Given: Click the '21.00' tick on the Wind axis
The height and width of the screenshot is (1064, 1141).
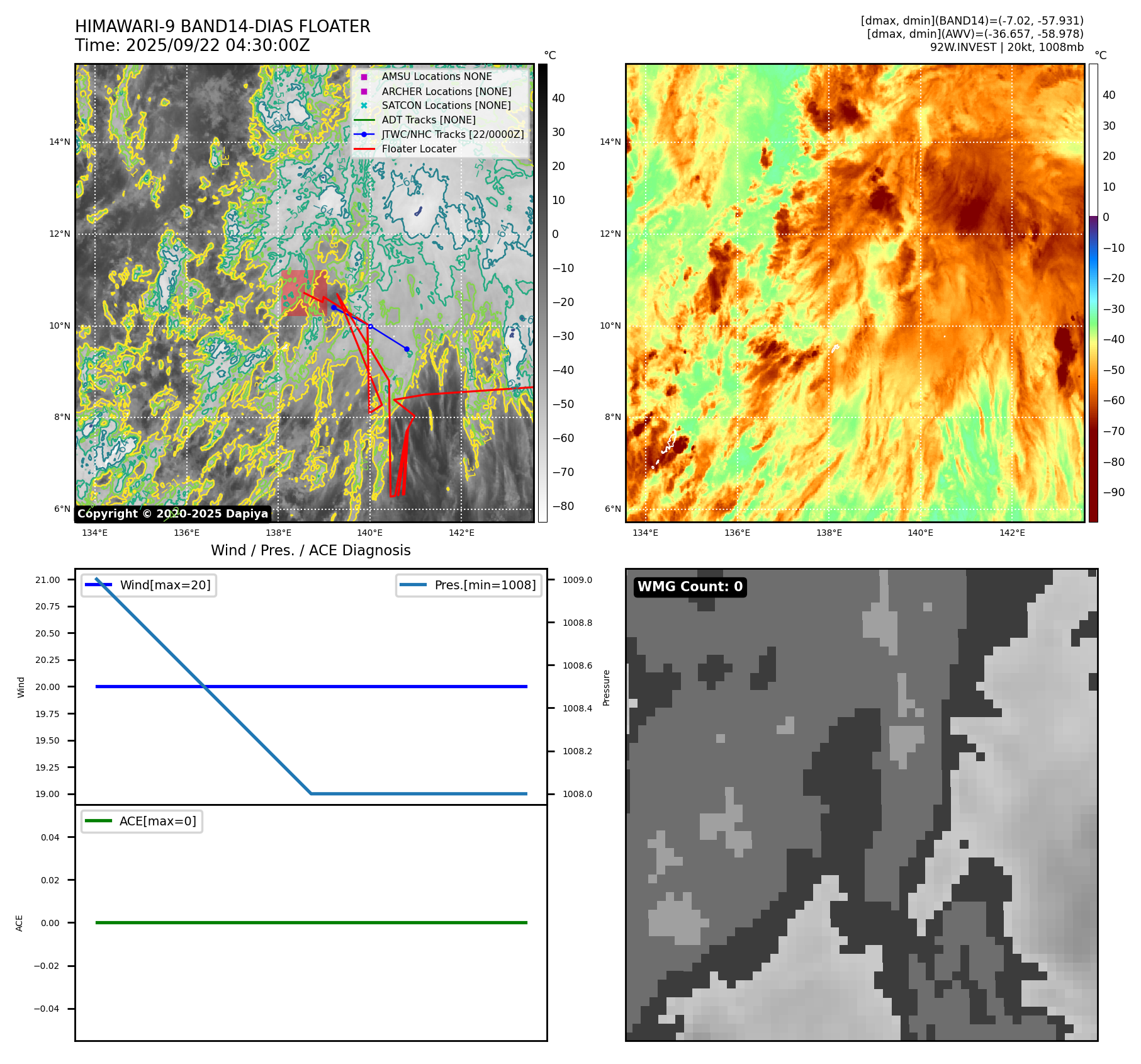Looking at the screenshot, I should (x=48, y=580).
